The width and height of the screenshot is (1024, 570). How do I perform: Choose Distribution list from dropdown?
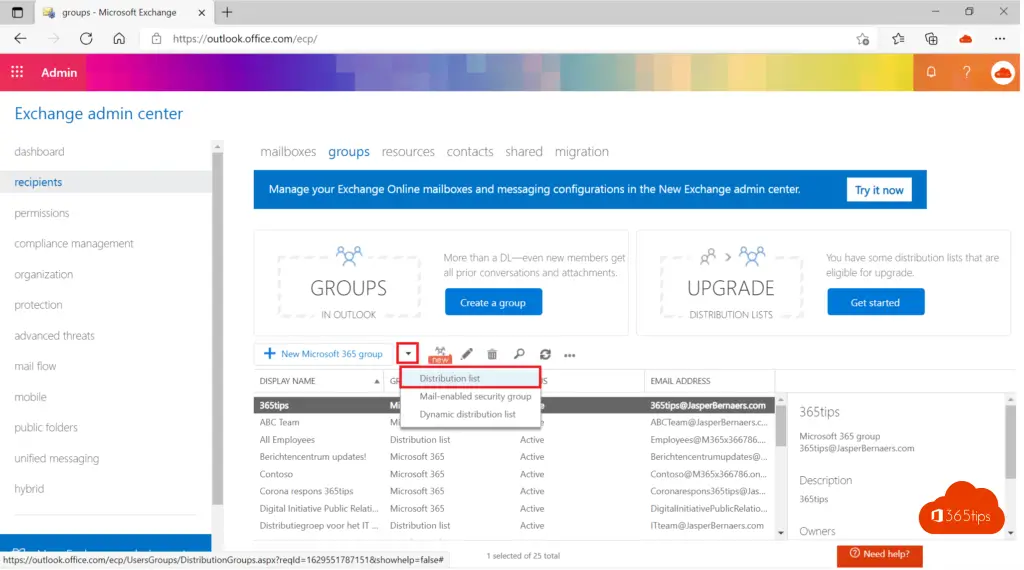point(472,379)
